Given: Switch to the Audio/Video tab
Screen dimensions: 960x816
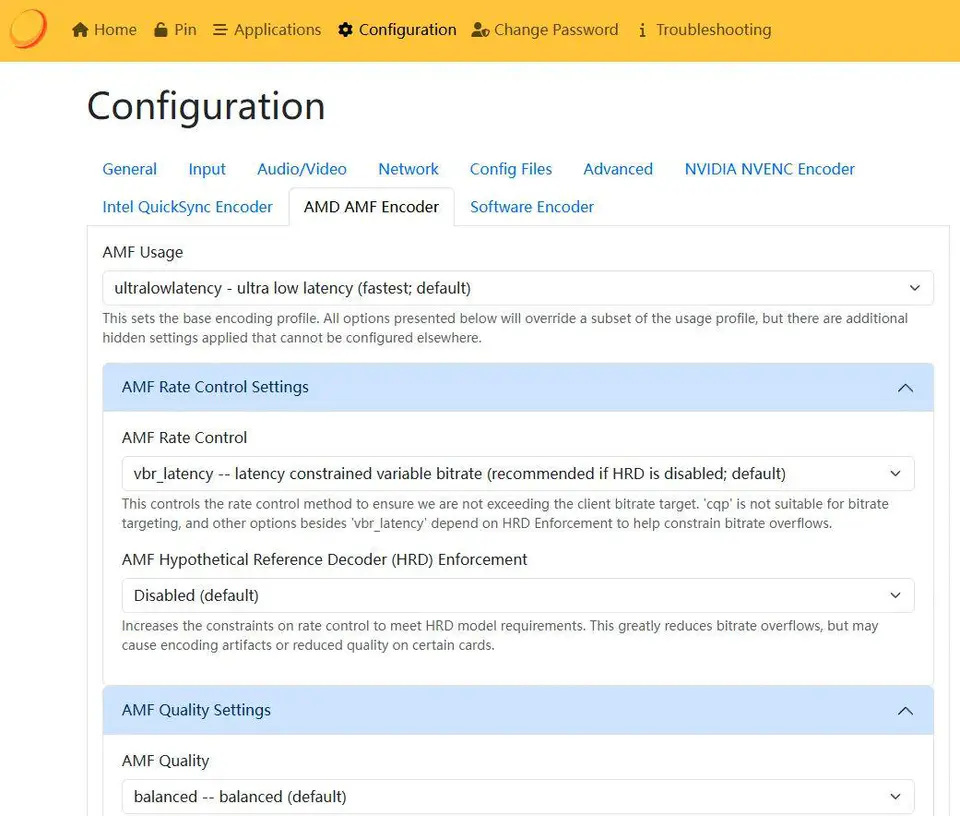Looking at the screenshot, I should click(x=302, y=169).
